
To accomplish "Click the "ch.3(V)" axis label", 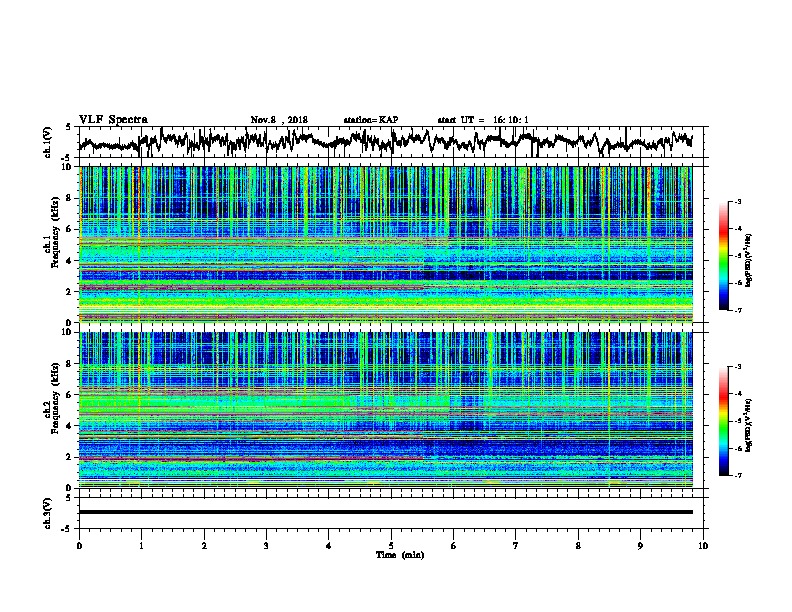I will click(48, 513).
